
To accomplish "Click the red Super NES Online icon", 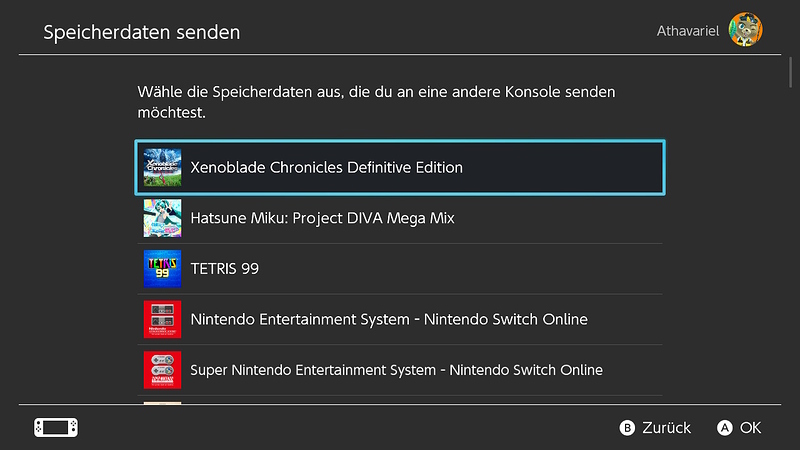I will 162,369.
